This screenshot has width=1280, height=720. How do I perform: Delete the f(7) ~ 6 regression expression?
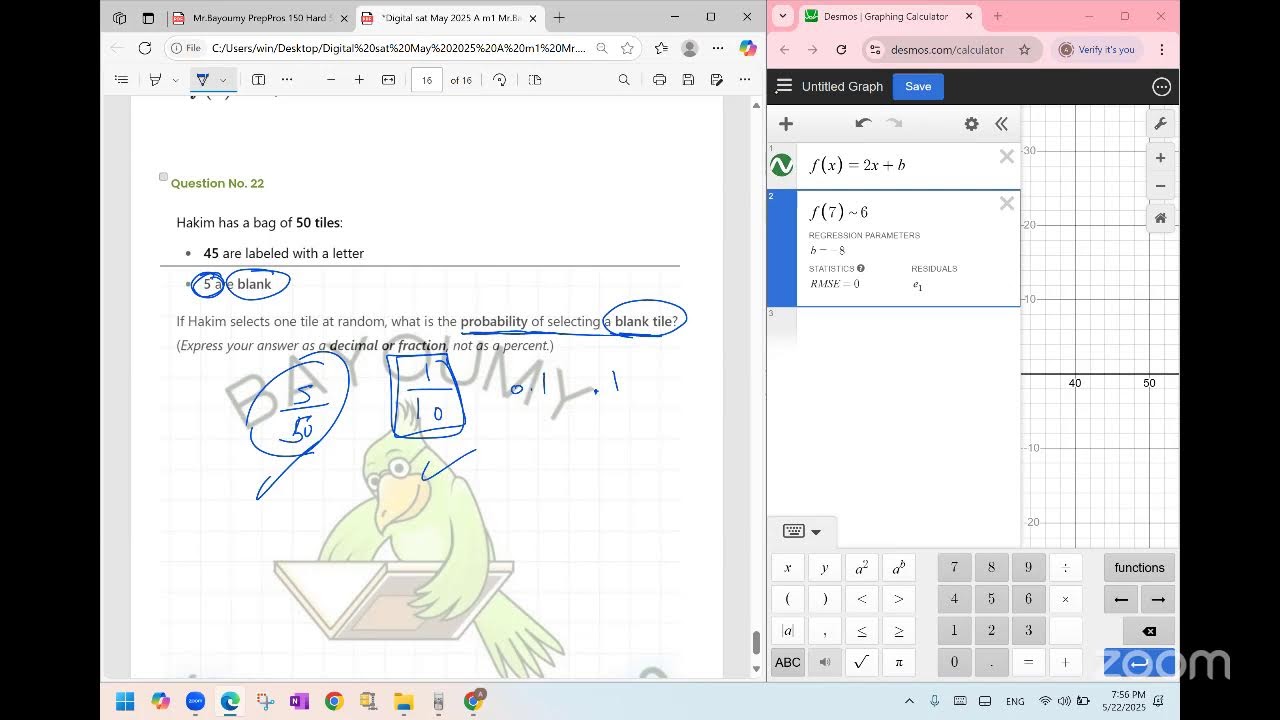click(1007, 204)
